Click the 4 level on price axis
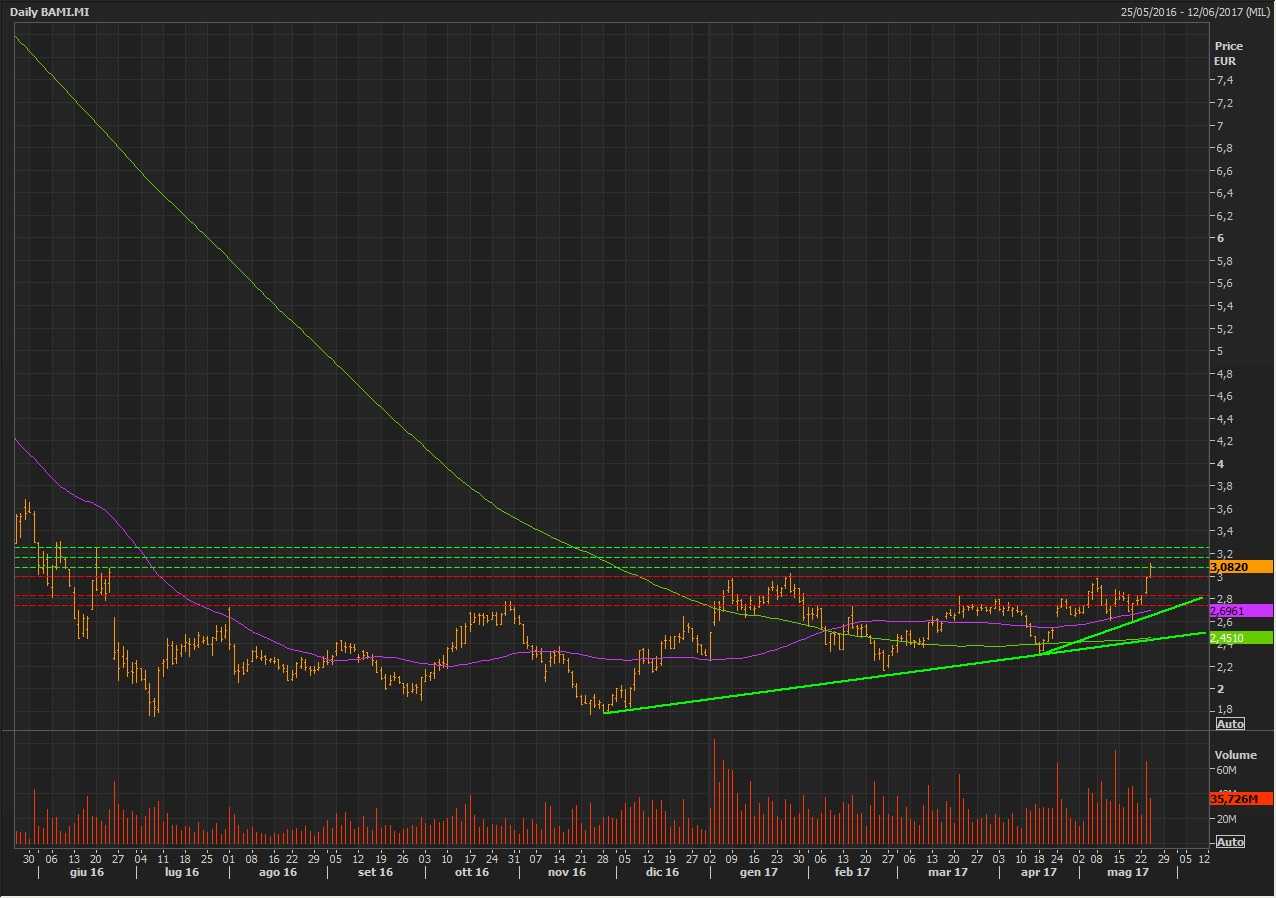 tap(1219, 464)
